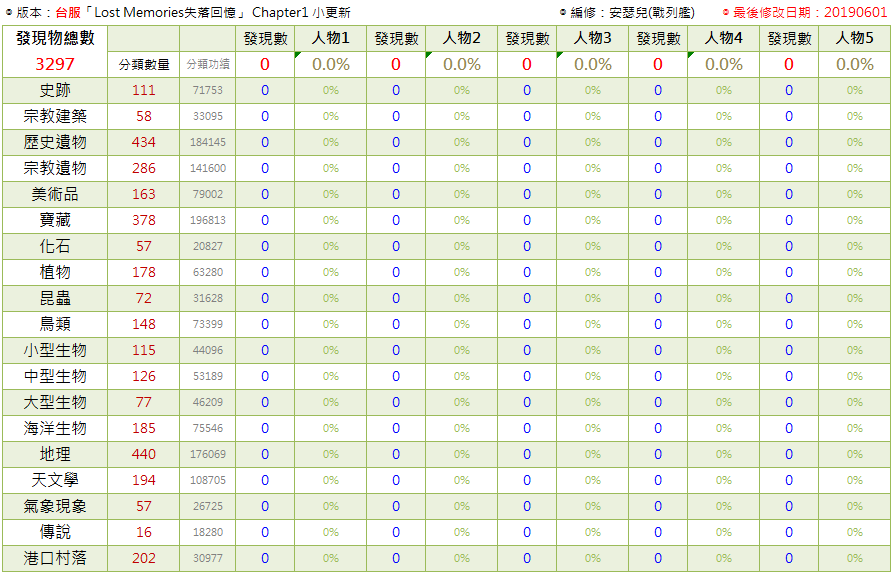Click the merit value 184145
The height and width of the screenshot is (574, 893).
point(208,142)
